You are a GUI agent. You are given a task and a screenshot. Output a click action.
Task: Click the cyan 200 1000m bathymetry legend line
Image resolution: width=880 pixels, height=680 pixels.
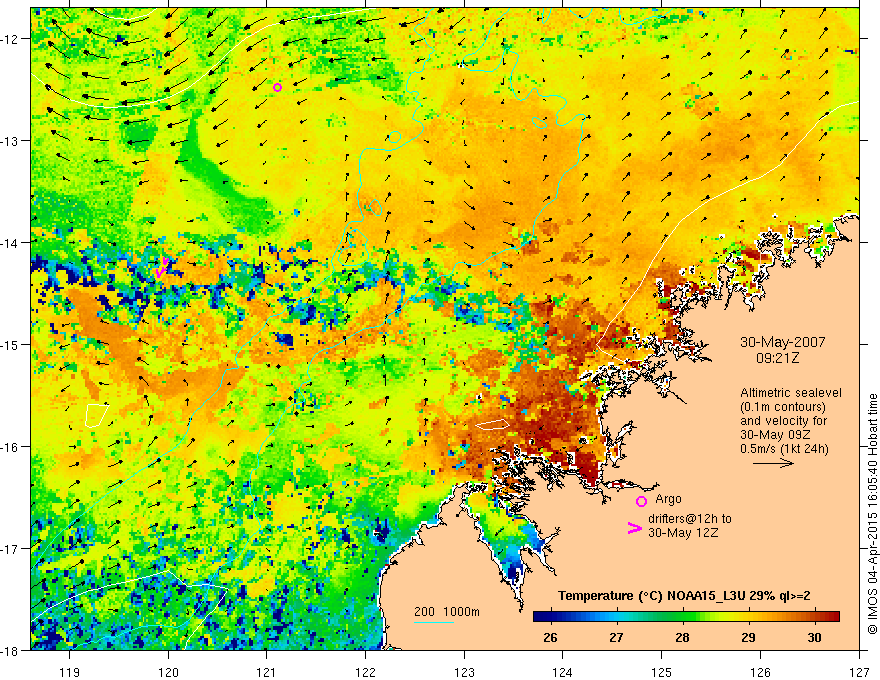tap(434, 622)
